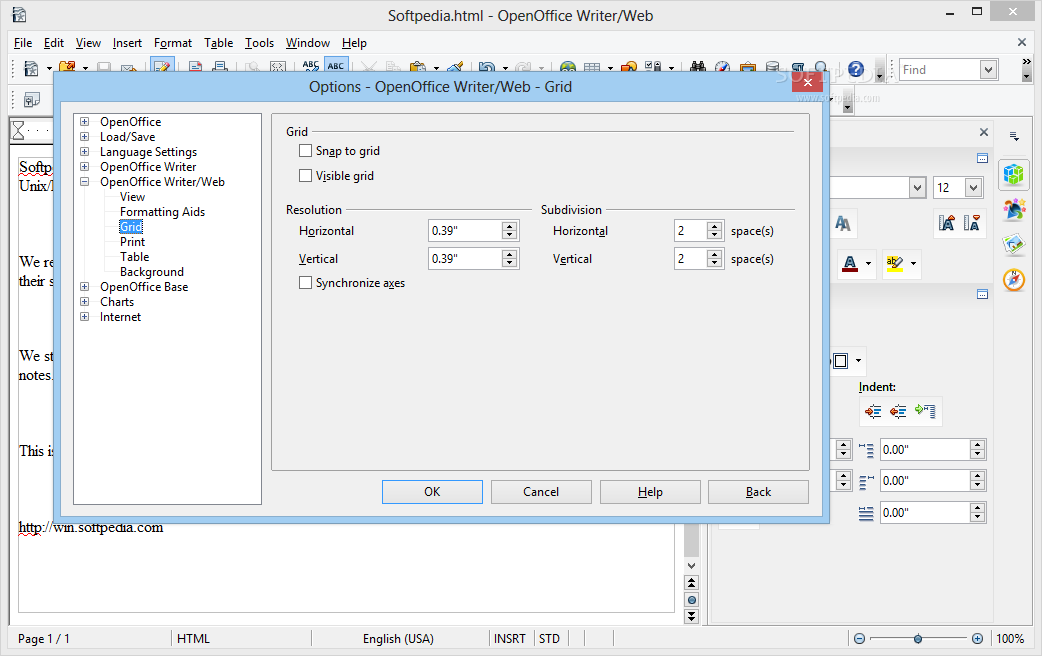This screenshot has height=656, width=1042.
Task: Click the English (USA) language status field
Action: pyautogui.click(x=398, y=639)
